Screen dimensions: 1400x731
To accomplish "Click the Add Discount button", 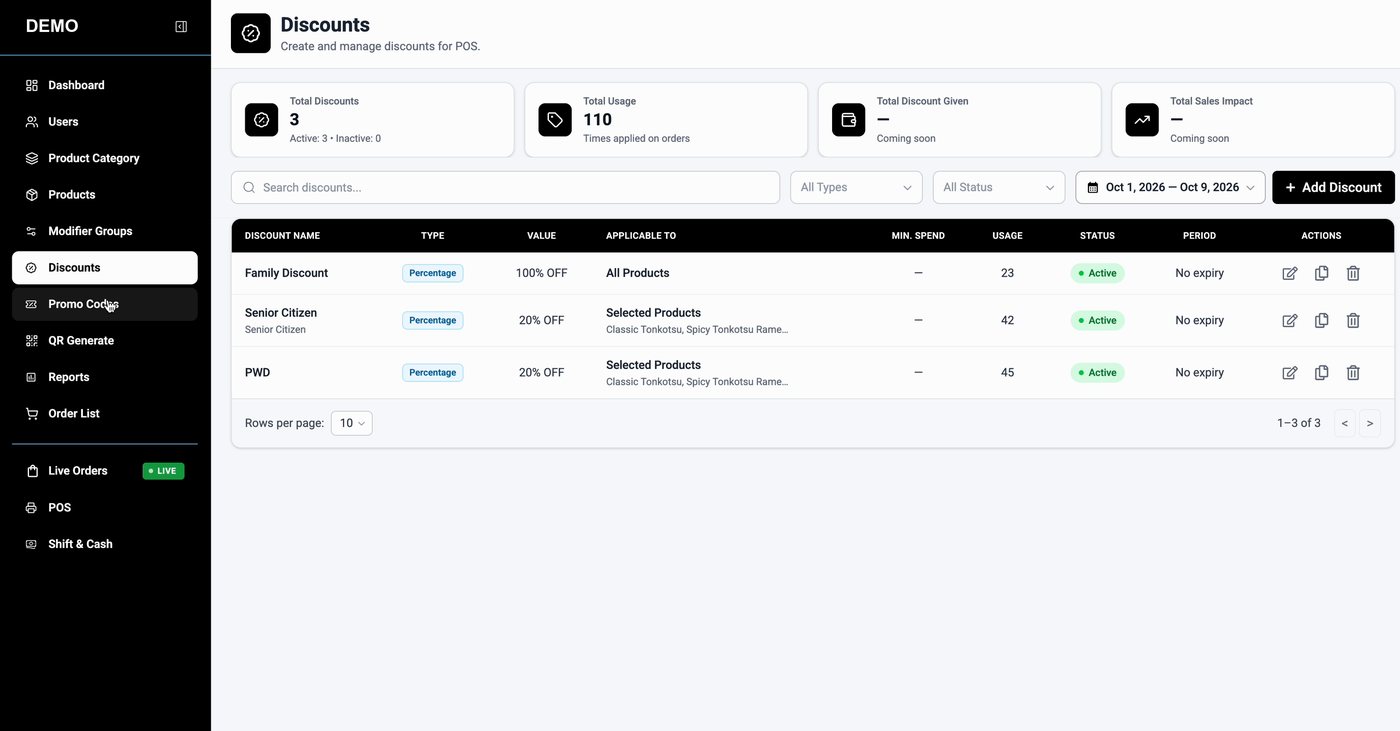I will (1333, 187).
